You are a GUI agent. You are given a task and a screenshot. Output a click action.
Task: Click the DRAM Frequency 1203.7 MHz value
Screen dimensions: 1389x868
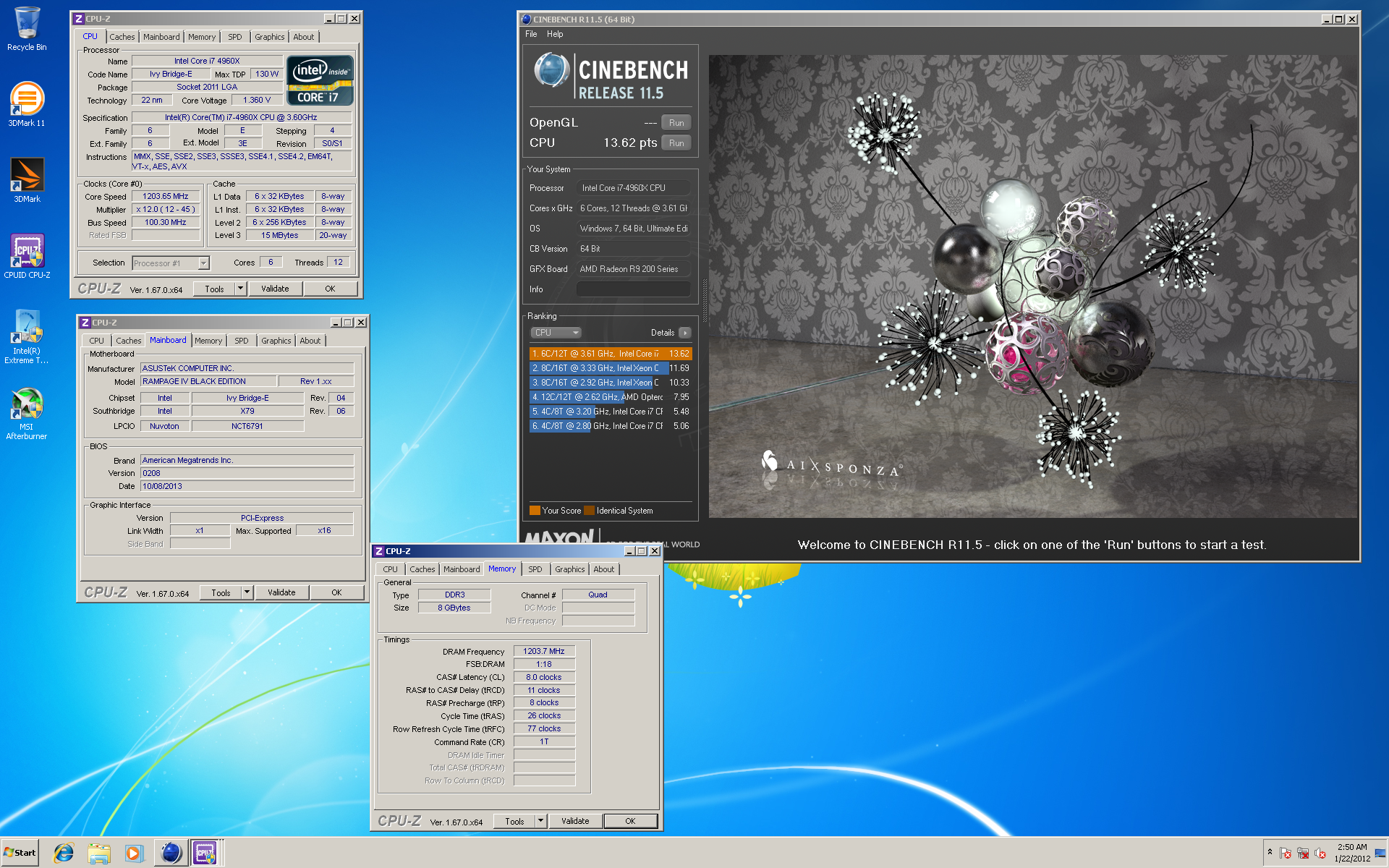(x=544, y=651)
